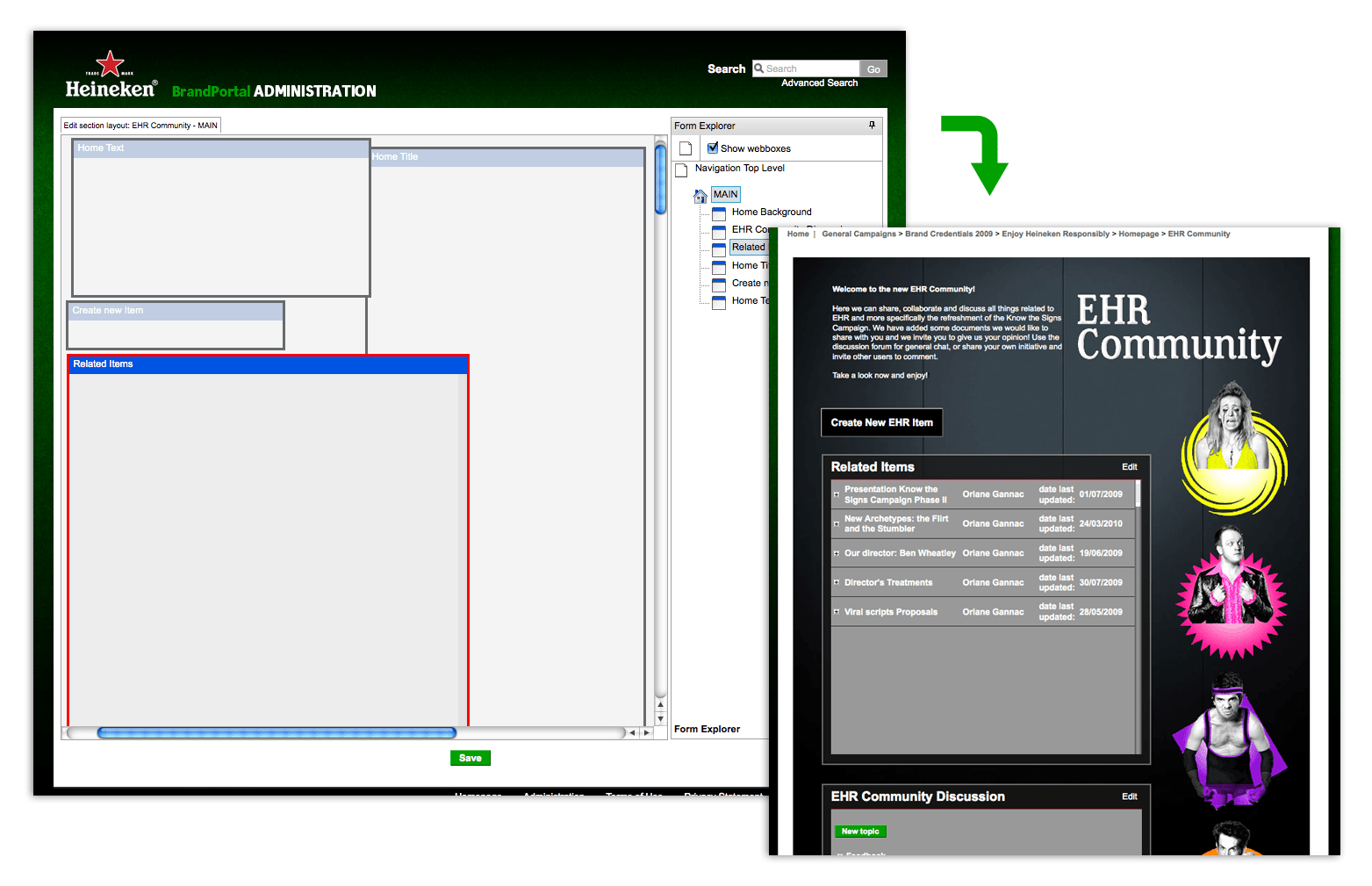This screenshot has width=1372, height=886.
Task: Pin the Form Explorer panel
Action: pos(872,125)
